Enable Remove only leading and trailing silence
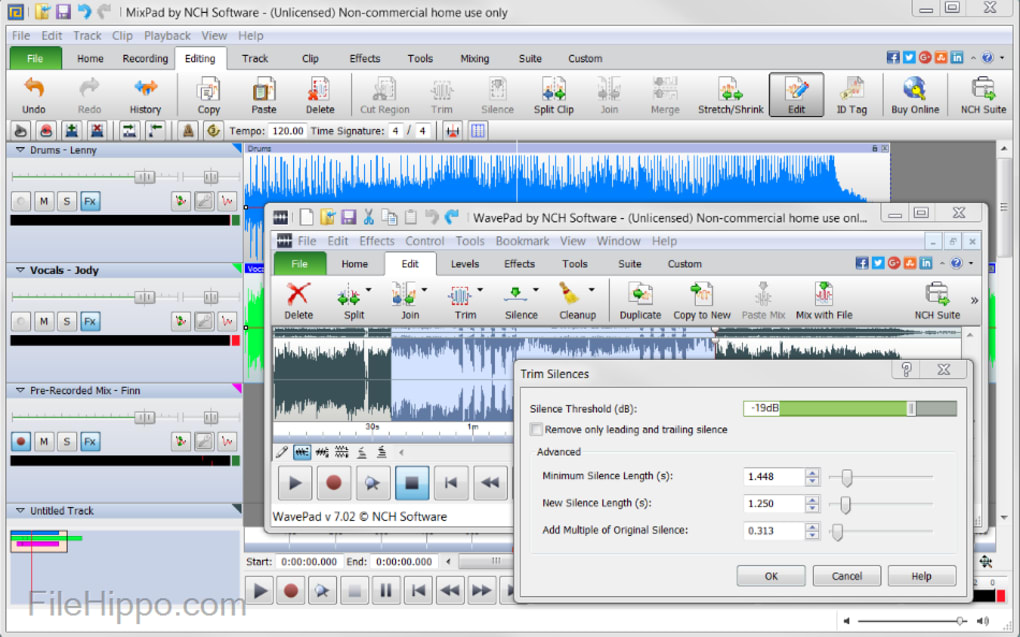The width and height of the screenshot is (1020, 637). coord(537,429)
